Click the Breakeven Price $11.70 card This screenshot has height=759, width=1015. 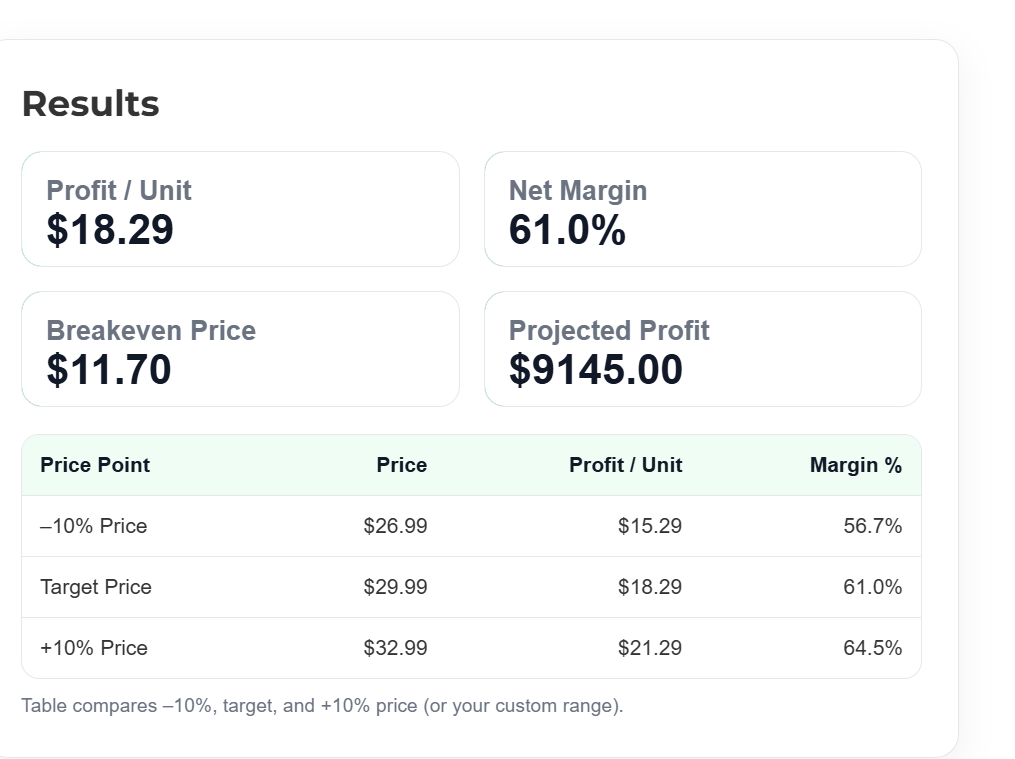(x=240, y=349)
